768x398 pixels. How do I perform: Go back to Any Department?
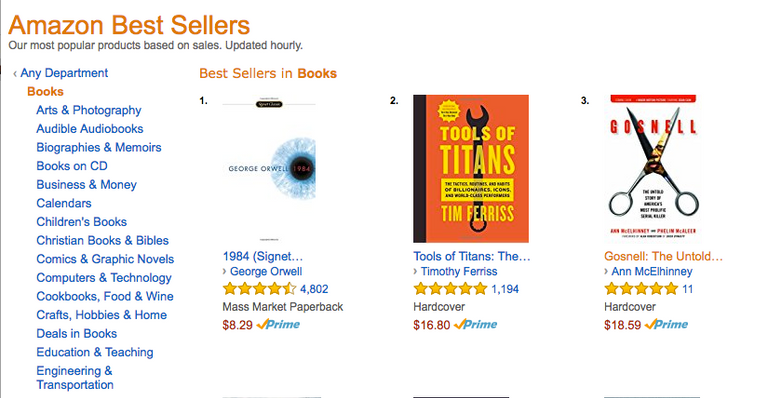pyautogui.click(x=64, y=73)
